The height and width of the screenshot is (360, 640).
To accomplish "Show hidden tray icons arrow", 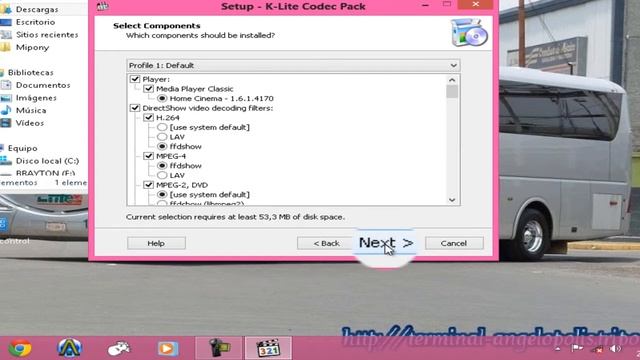I will (558, 349).
